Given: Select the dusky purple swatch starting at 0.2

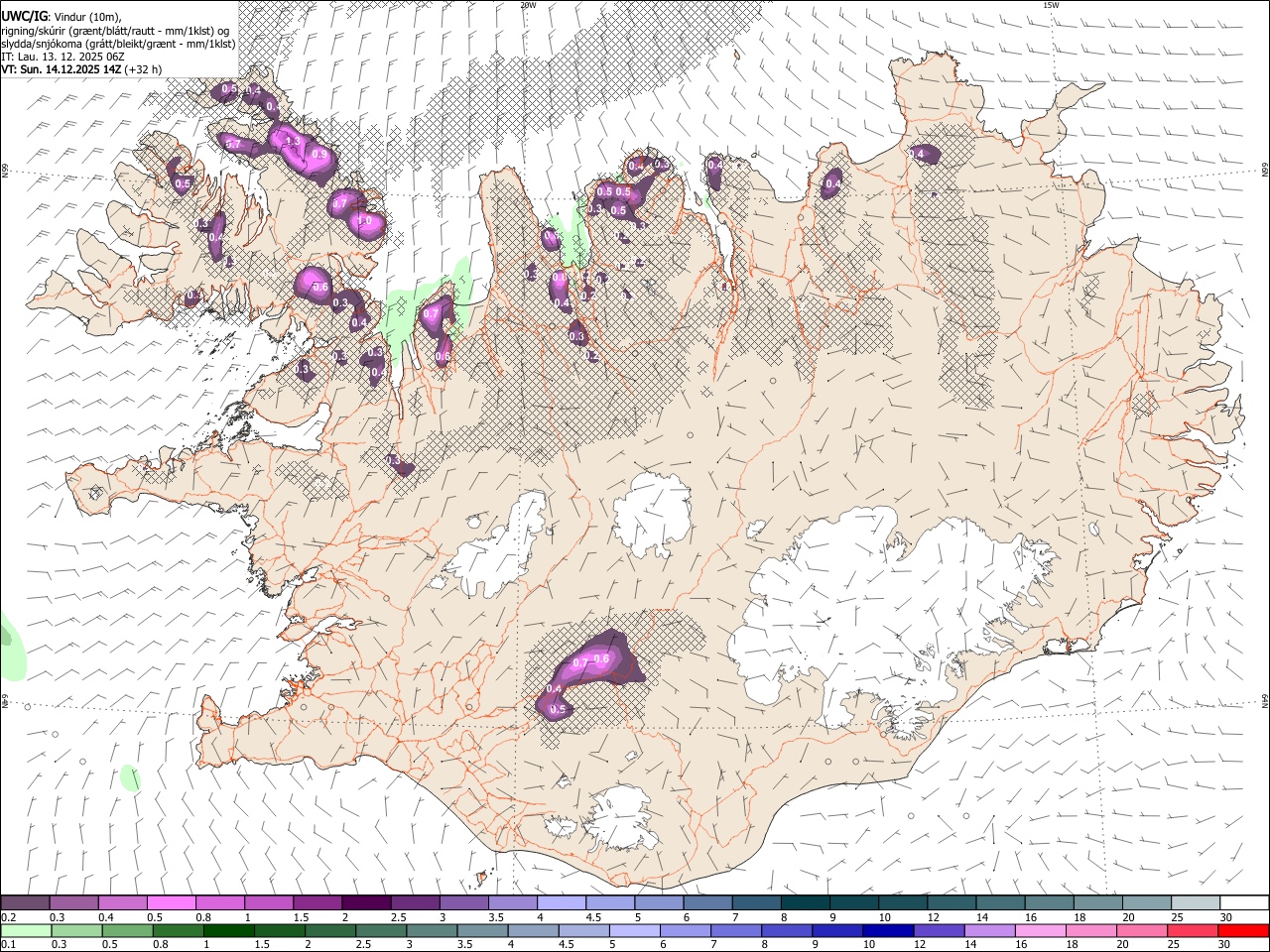Looking at the screenshot, I should click(25, 903).
